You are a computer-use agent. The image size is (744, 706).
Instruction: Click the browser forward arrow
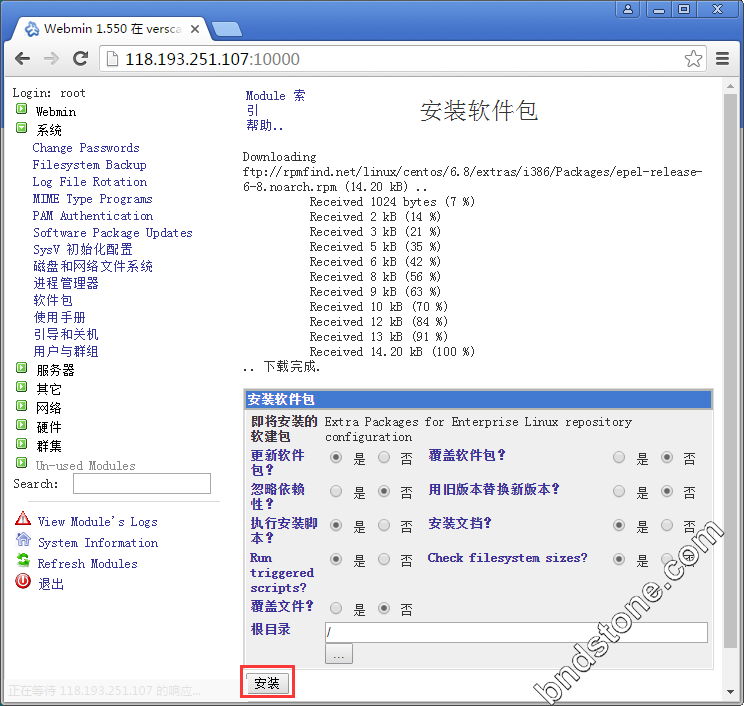(x=51, y=59)
